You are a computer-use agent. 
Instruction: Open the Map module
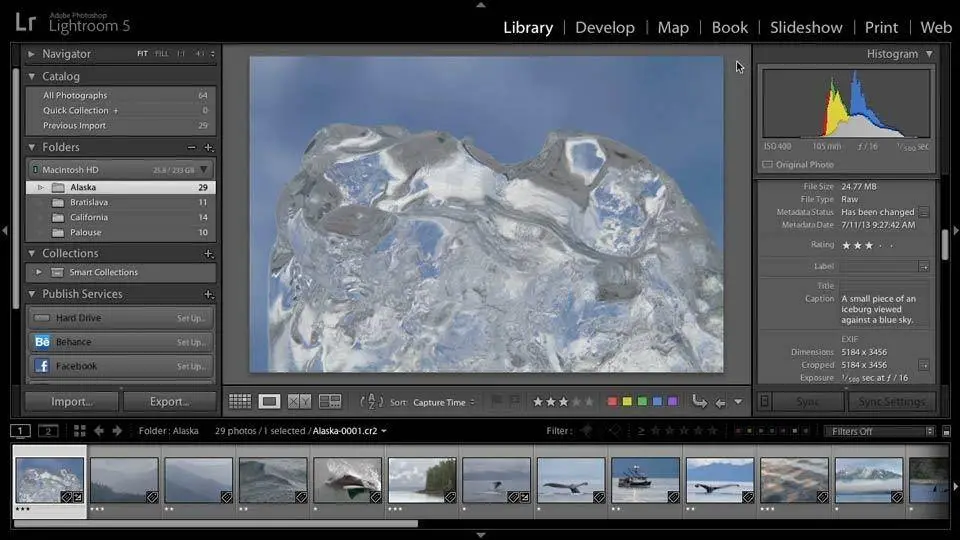pyautogui.click(x=673, y=28)
